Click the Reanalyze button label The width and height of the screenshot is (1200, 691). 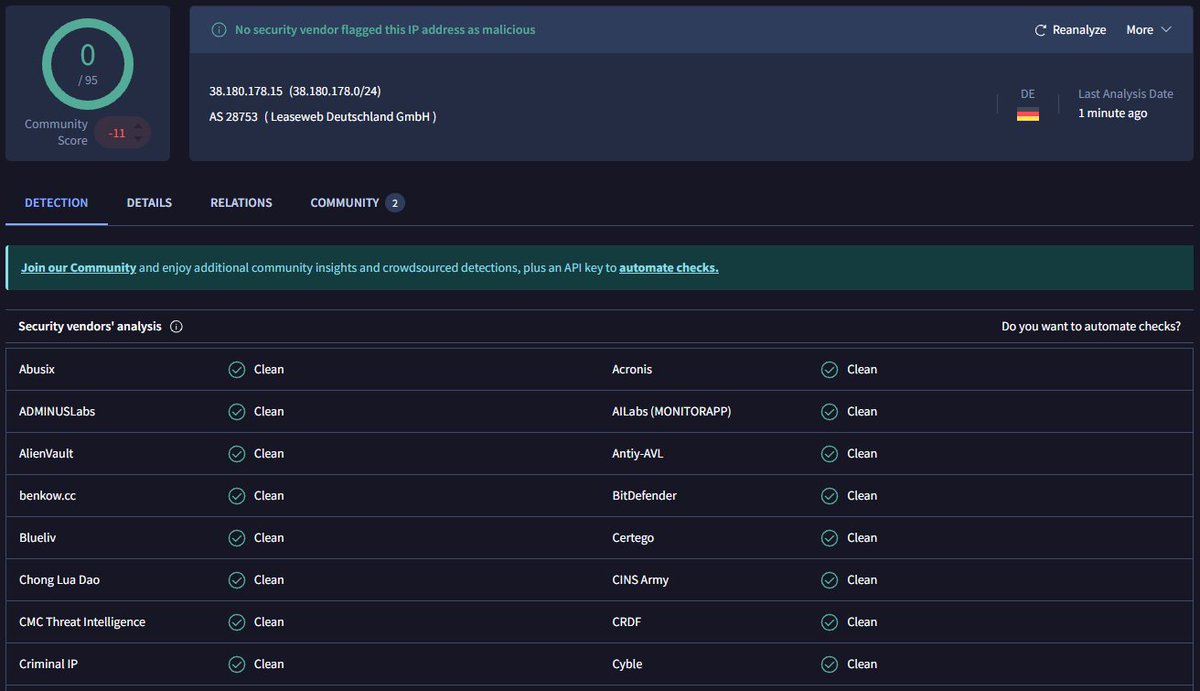pos(1079,30)
